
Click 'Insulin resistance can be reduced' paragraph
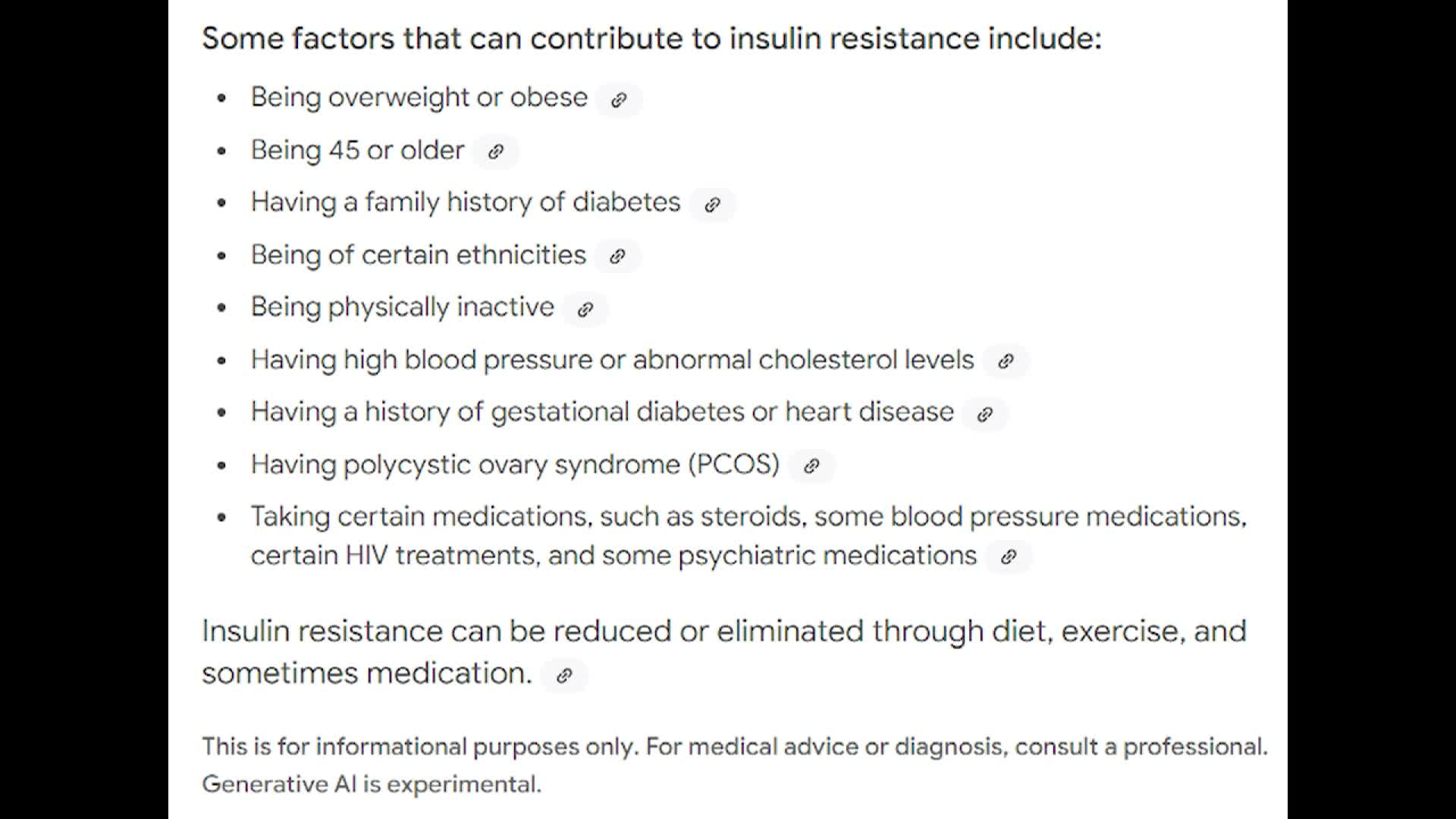point(724,651)
